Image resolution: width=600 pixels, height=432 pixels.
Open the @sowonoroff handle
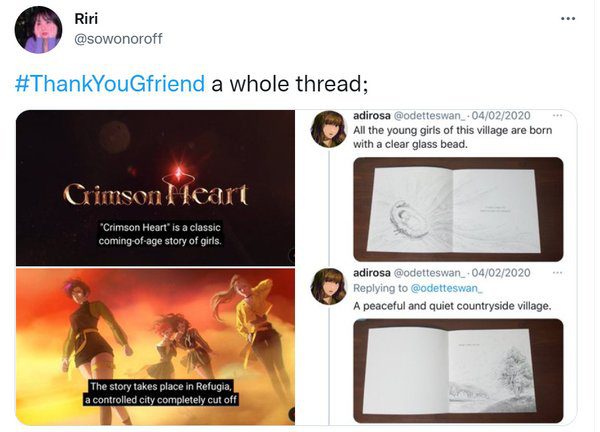[118, 39]
